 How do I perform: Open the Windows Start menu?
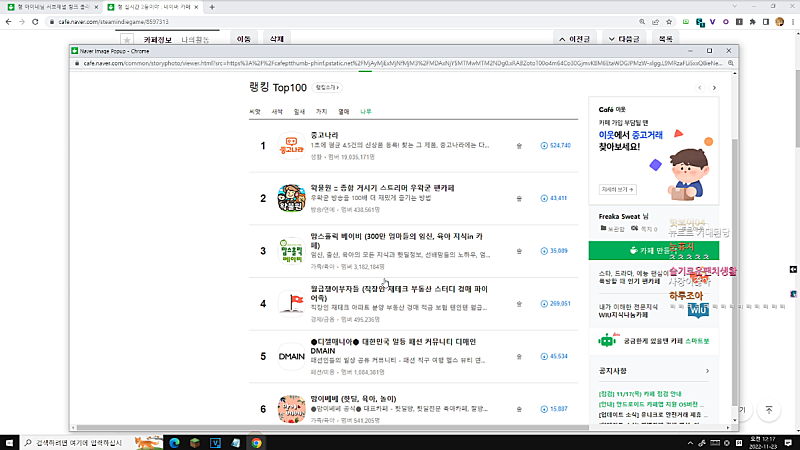[x=9, y=443]
